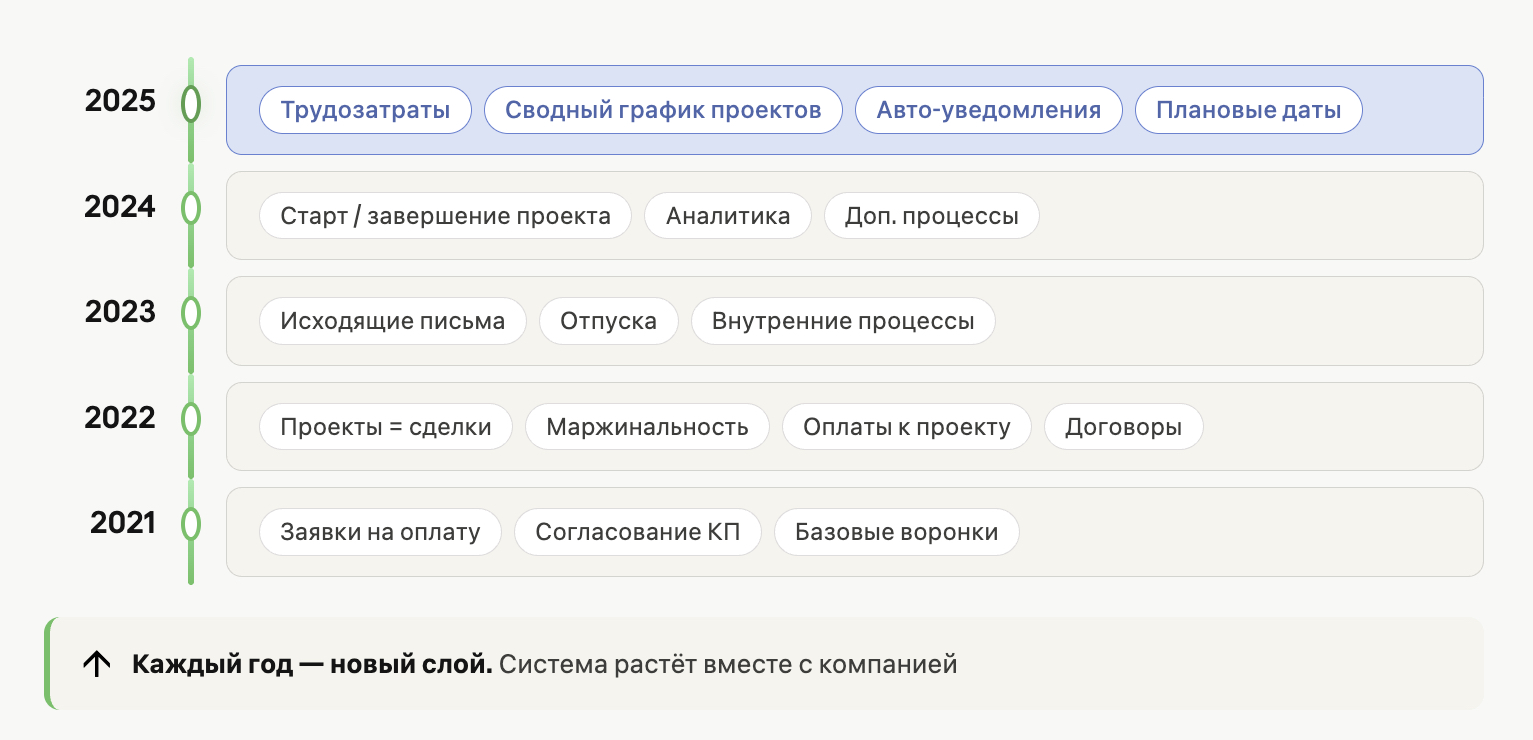Select the Заявки на оплату chip
This screenshot has width=1533, height=740.
point(380,532)
